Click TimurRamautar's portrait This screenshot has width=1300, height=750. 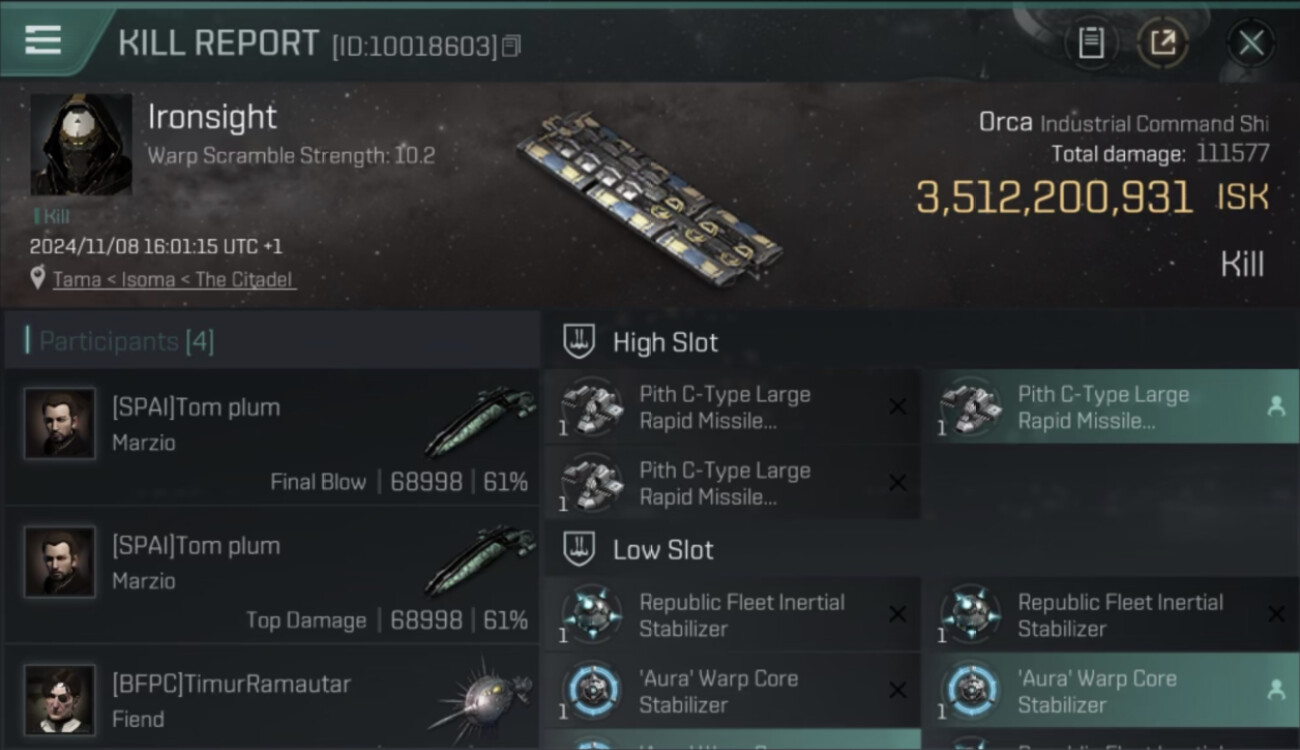point(60,699)
